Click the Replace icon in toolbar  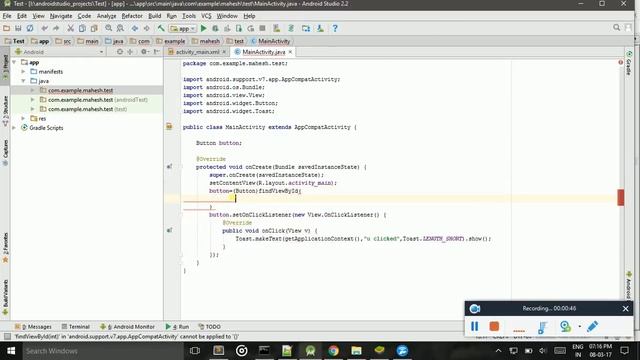pos(120,29)
